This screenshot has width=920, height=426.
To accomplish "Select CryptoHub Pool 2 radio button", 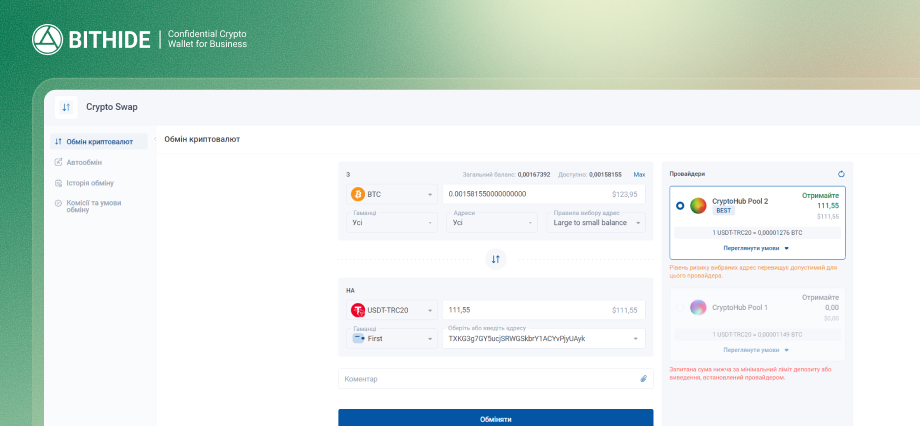I will [680, 205].
